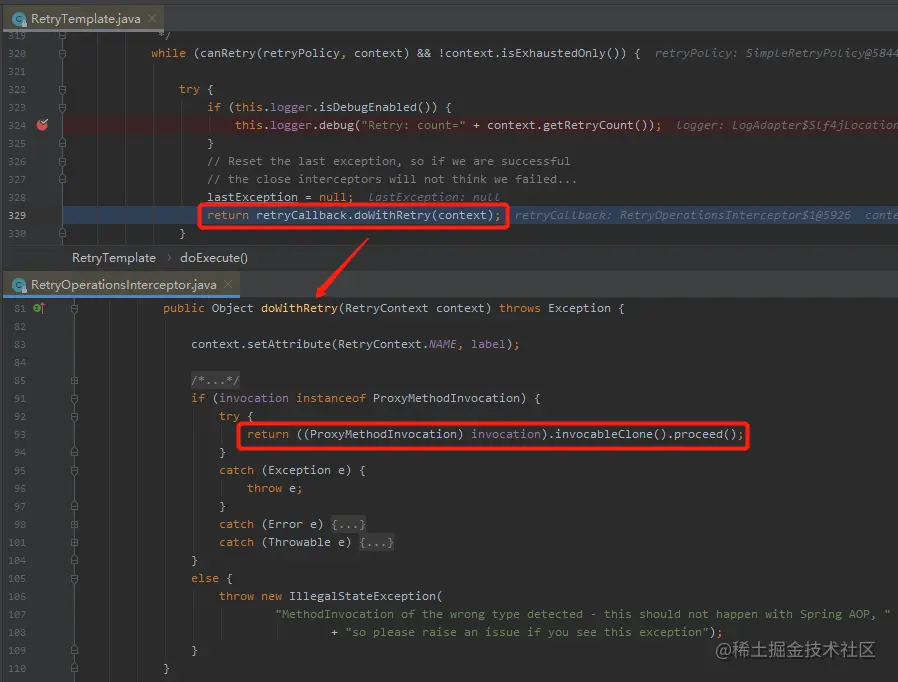Click isExhaustedOnly() on line 320
898x682 pixels.
(x=563, y=53)
